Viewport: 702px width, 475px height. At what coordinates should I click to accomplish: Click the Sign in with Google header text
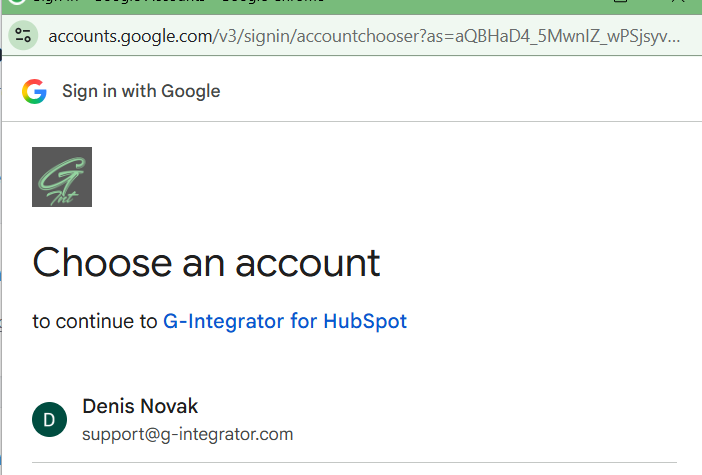(x=141, y=91)
